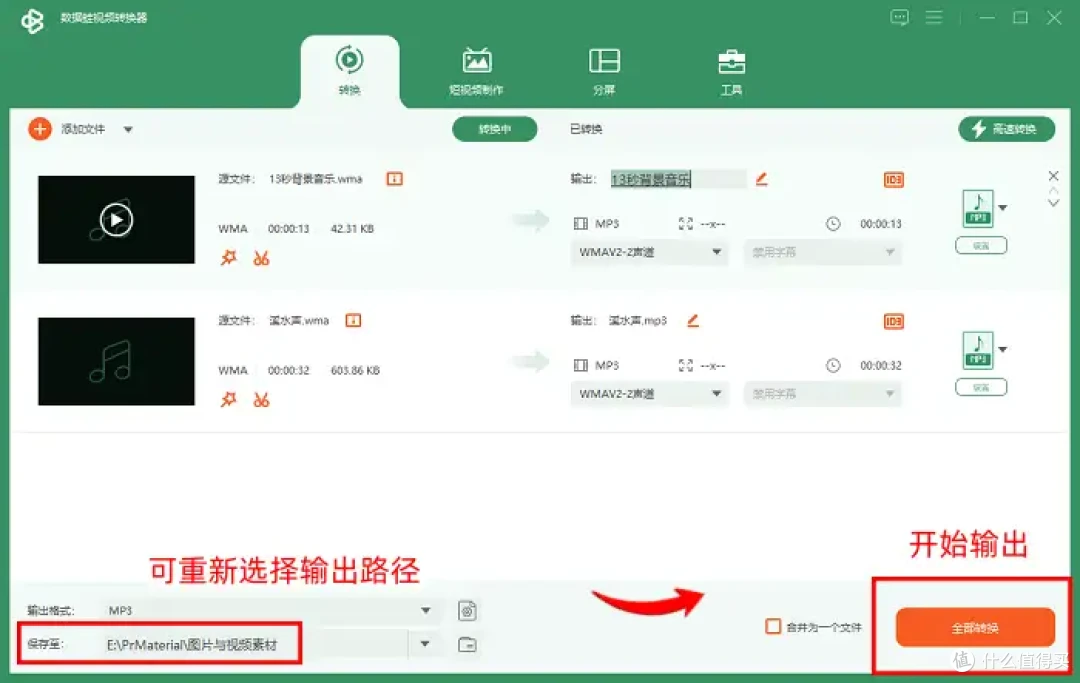The width and height of the screenshot is (1080, 683).
Task: Expand the save path dropdown arrow
Action: 425,644
